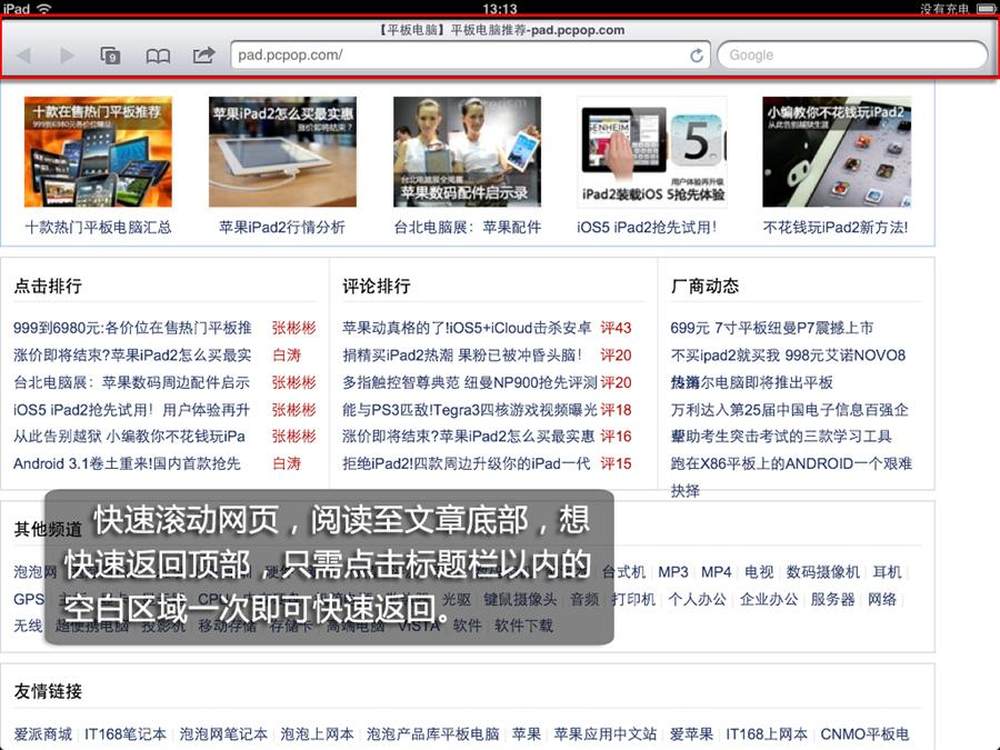This screenshot has width=1000, height=750.
Task: Open friendly link IT168上网本
Action: click(767, 734)
